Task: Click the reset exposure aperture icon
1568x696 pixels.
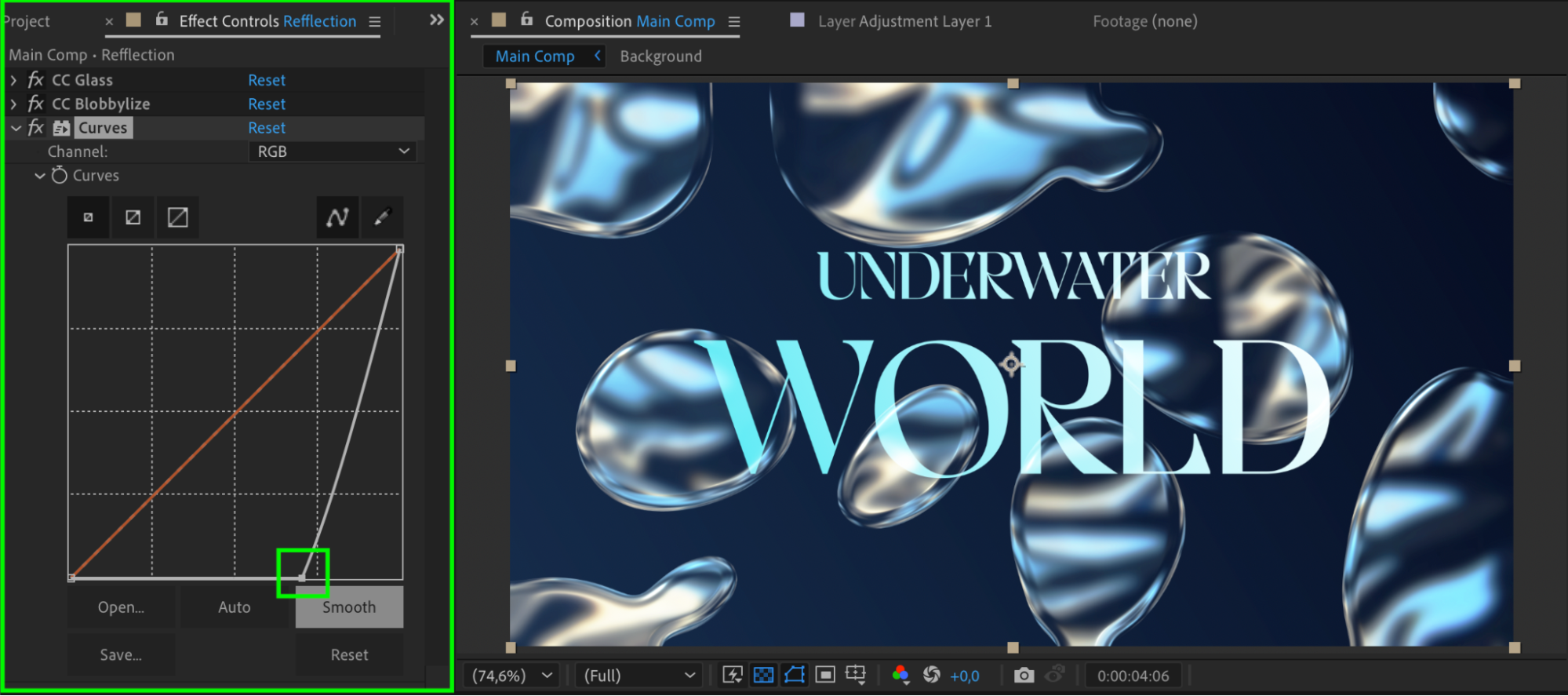Action: (x=931, y=675)
